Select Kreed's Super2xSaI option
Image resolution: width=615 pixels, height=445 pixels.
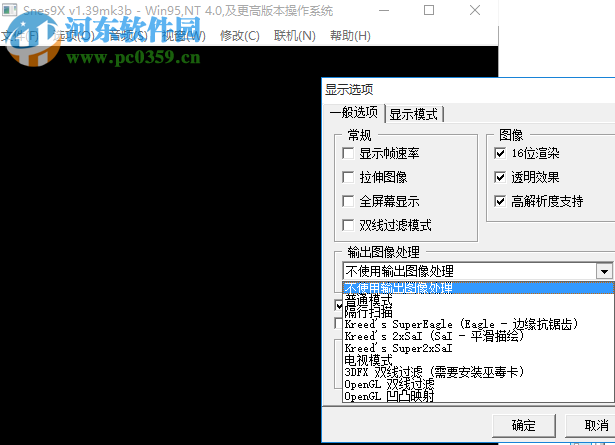[478, 348]
